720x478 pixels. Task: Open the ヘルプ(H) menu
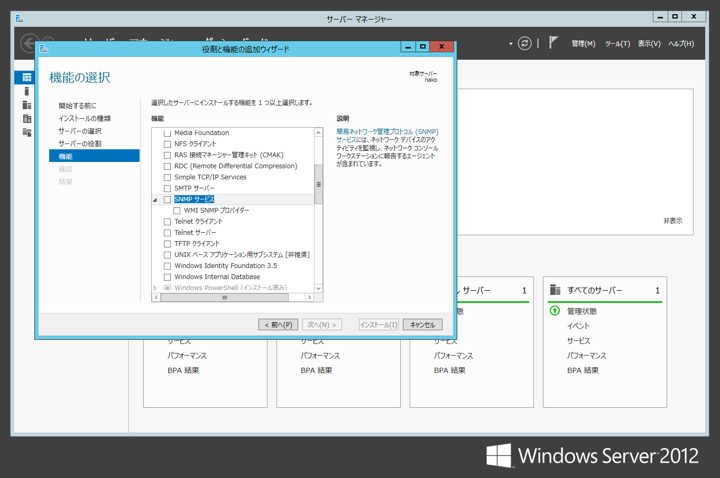681,44
